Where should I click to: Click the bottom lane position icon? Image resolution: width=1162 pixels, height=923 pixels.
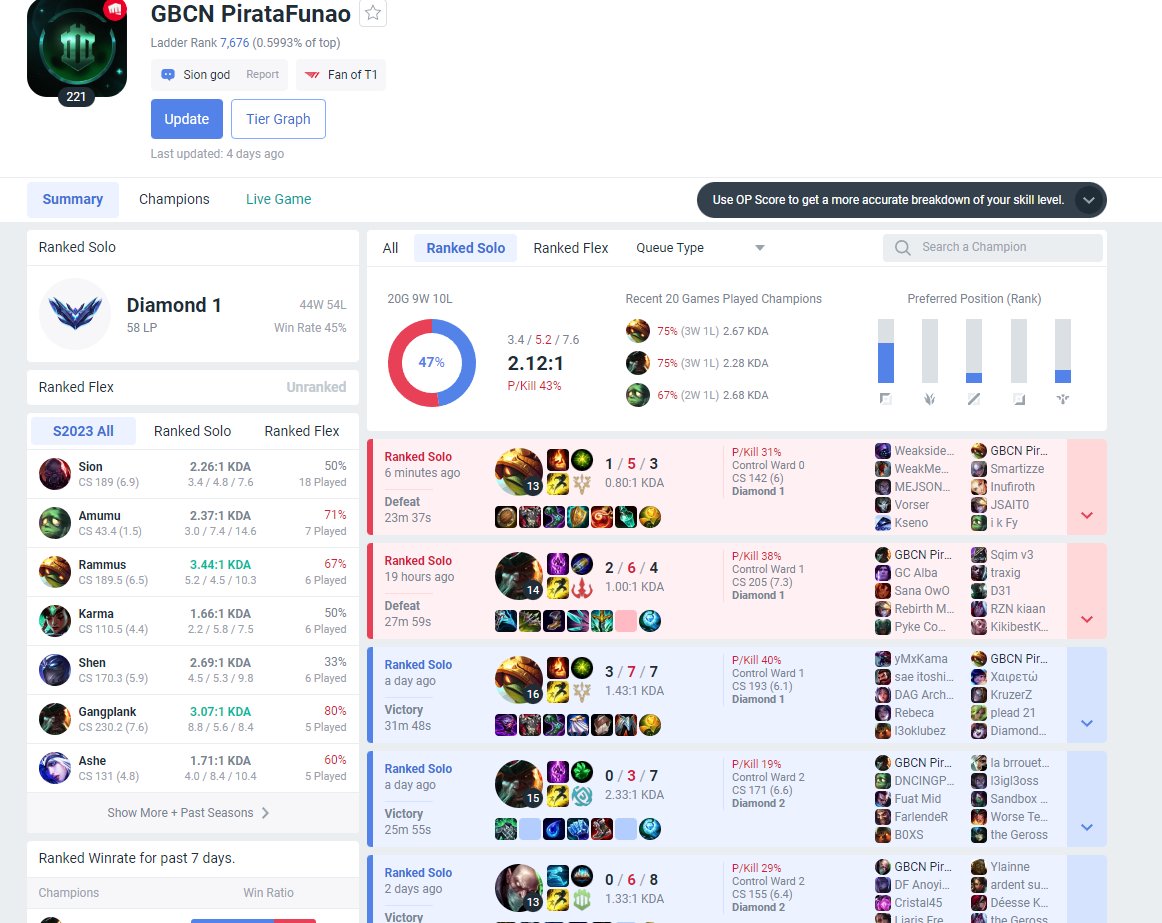pyautogui.click(x=1019, y=399)
